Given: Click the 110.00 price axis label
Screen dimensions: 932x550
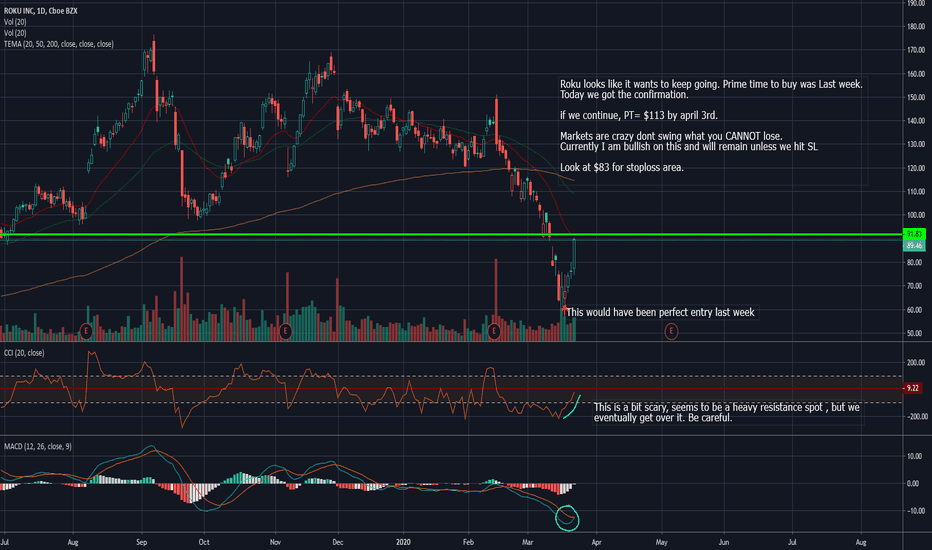Looking at the screenshot, I should [915, 191].
